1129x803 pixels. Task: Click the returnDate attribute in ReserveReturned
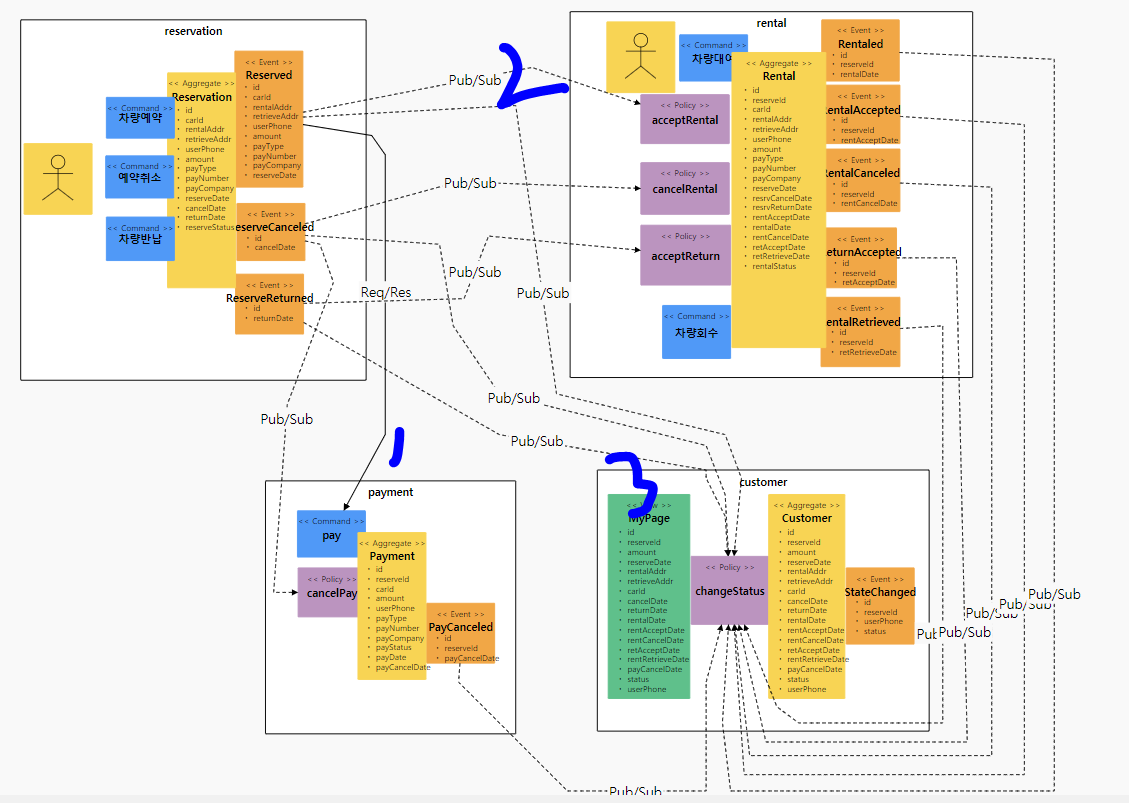(273, 318)
